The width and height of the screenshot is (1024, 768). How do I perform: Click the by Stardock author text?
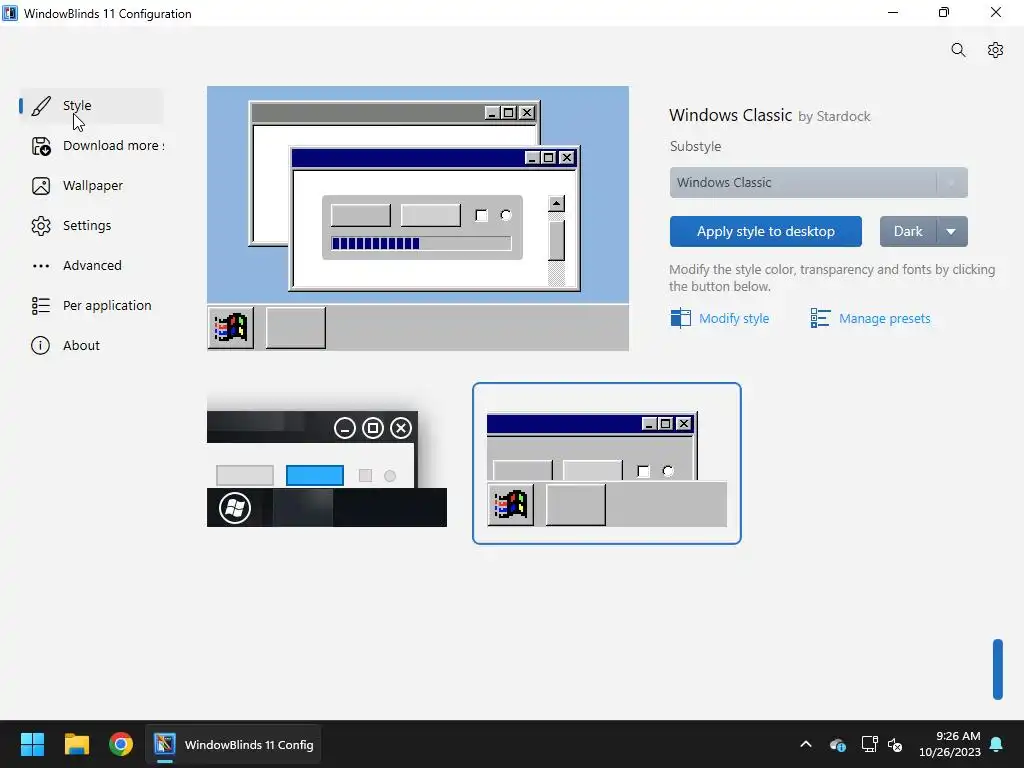(x=834, y=116)
